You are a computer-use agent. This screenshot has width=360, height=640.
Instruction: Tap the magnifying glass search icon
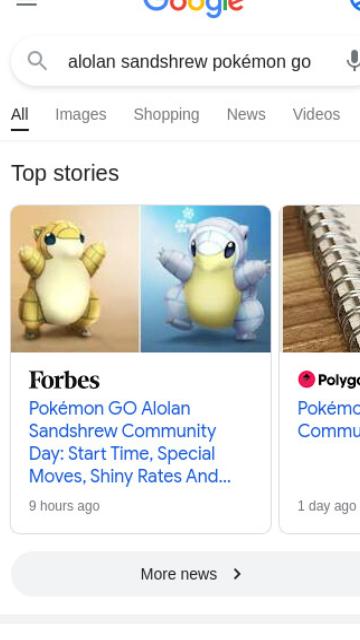37,62
